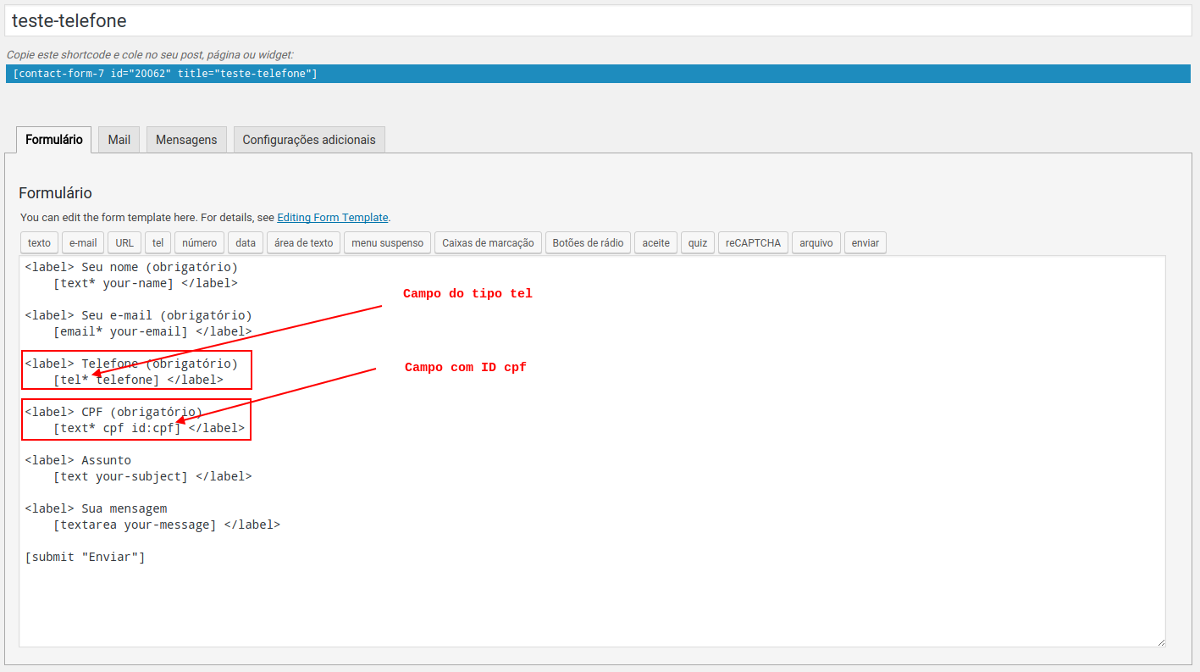The image size is (1200, 672).
Task: Insert a Botões de rádio field
Action: point(587,242)
